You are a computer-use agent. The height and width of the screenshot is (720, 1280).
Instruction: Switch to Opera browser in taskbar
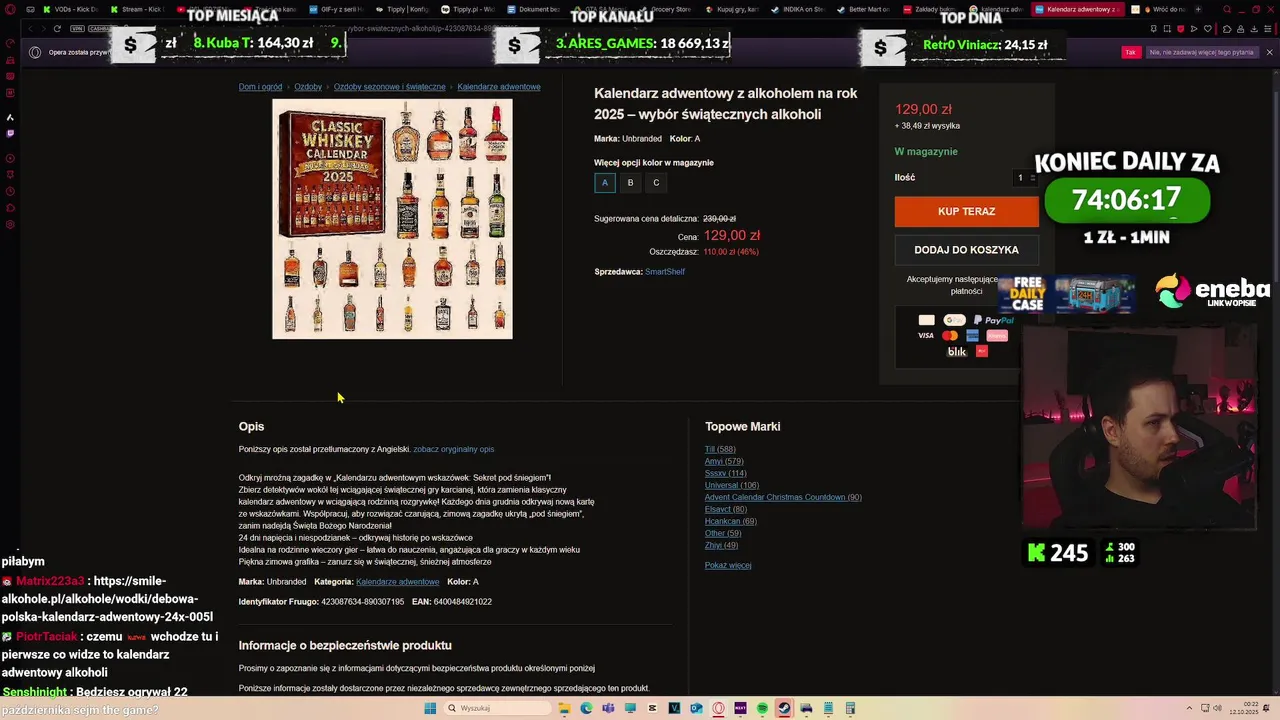tap(718, 708)
